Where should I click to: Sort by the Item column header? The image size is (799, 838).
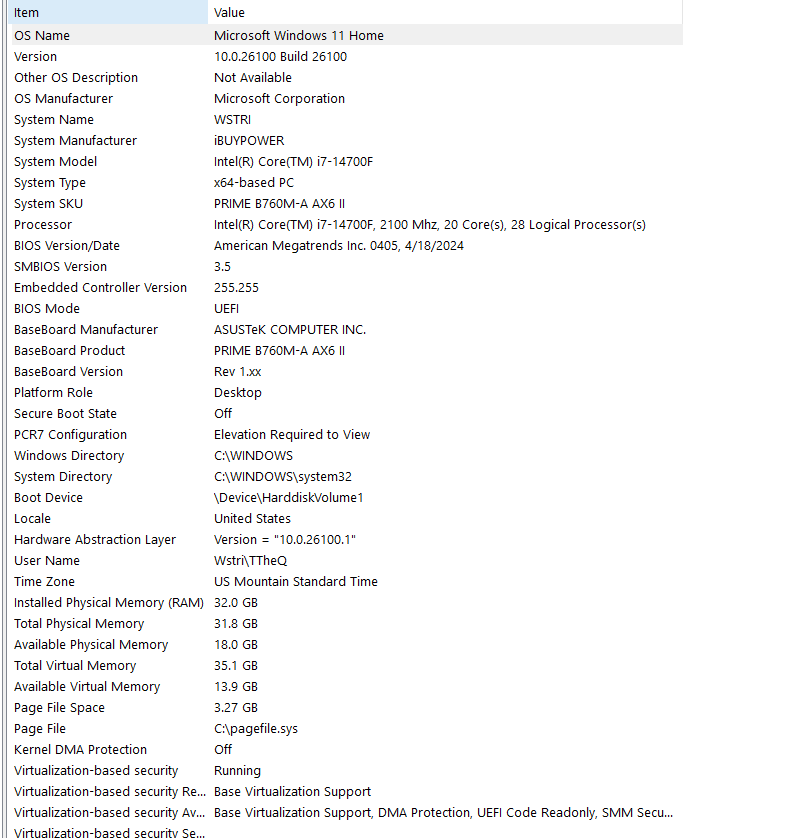(x=108, y=12)
